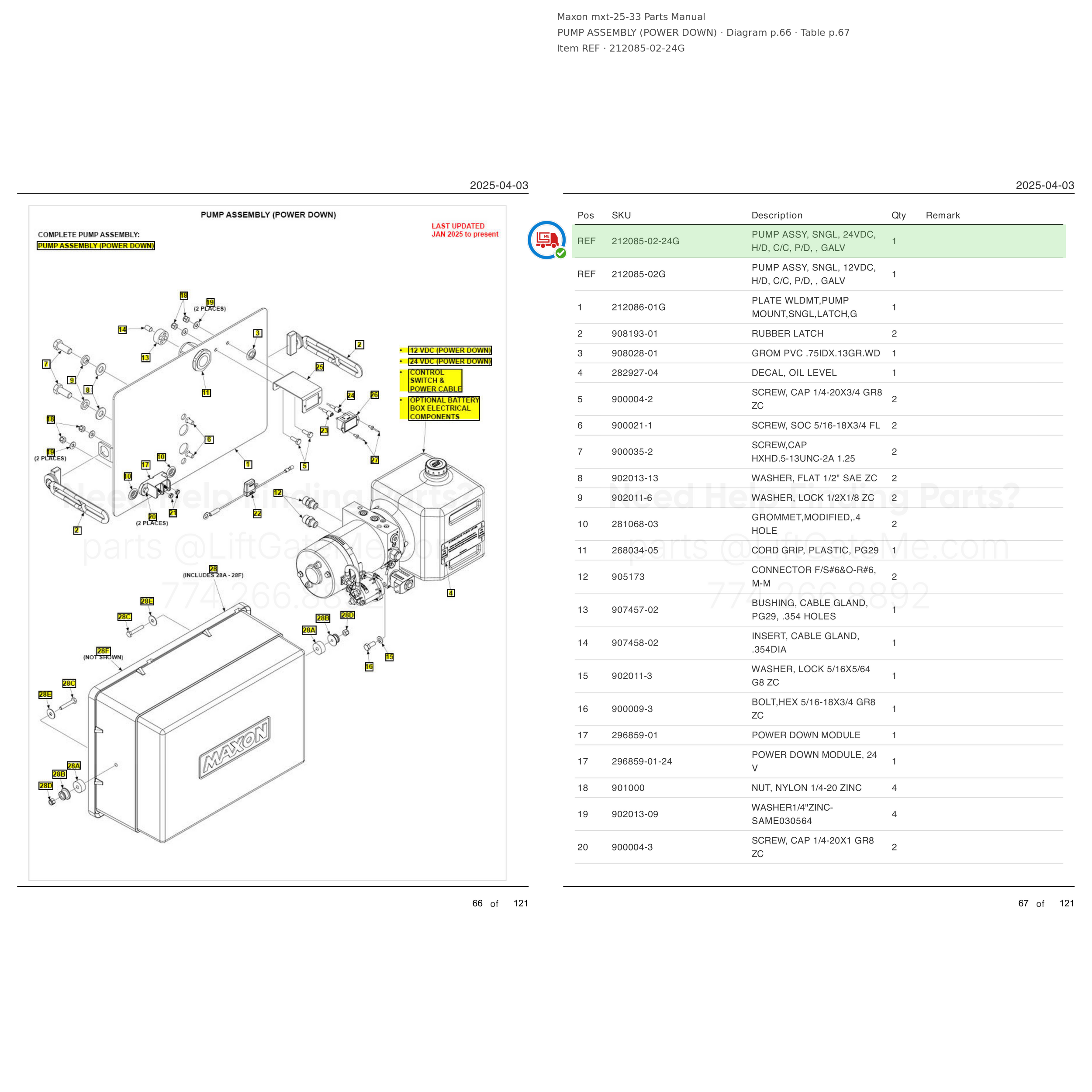Click callout 25 on the diagram
This screenshot has height=1092, width=1092.
point(319,367)
